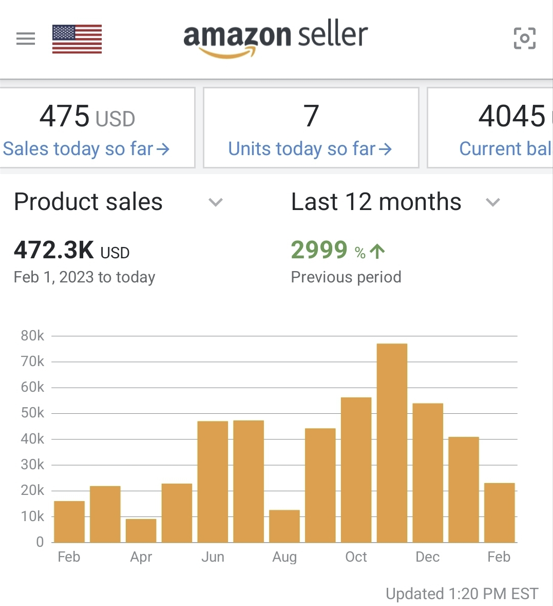Screen dimensions: 553x606
Task: Expand the Product sales dropdown chevron
Action: pyautogui.click(x=215, y=202)
